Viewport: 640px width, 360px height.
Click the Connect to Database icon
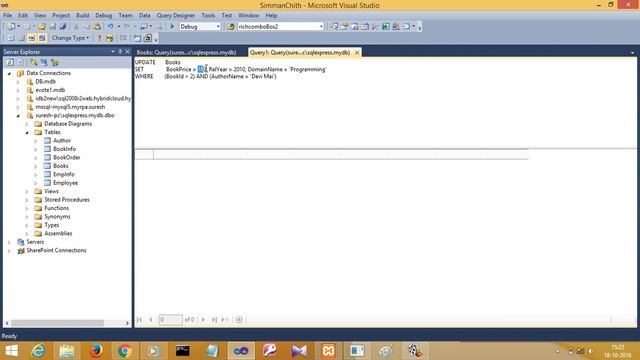point(34,62)
